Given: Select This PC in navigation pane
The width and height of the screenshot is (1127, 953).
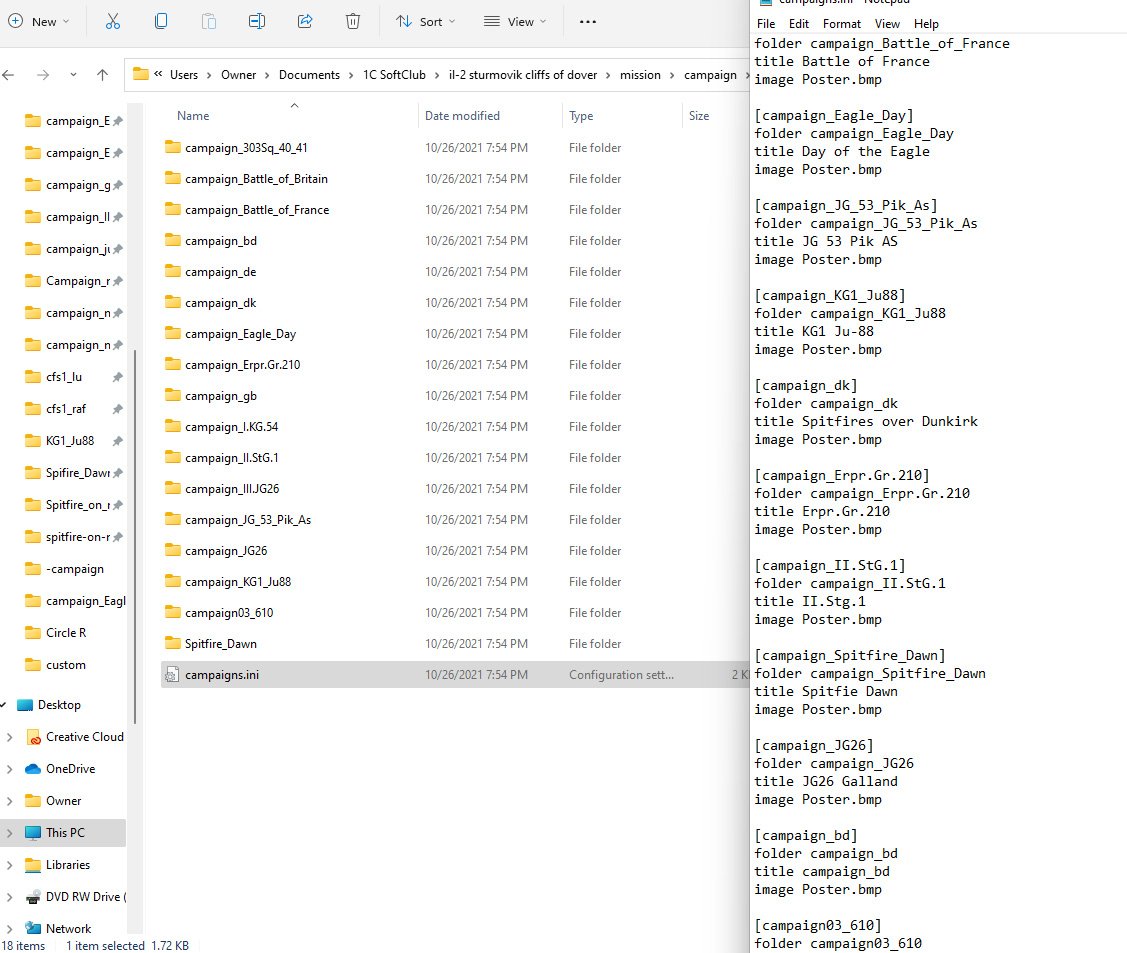Looking at the screenshot, I should pos(65,833).
